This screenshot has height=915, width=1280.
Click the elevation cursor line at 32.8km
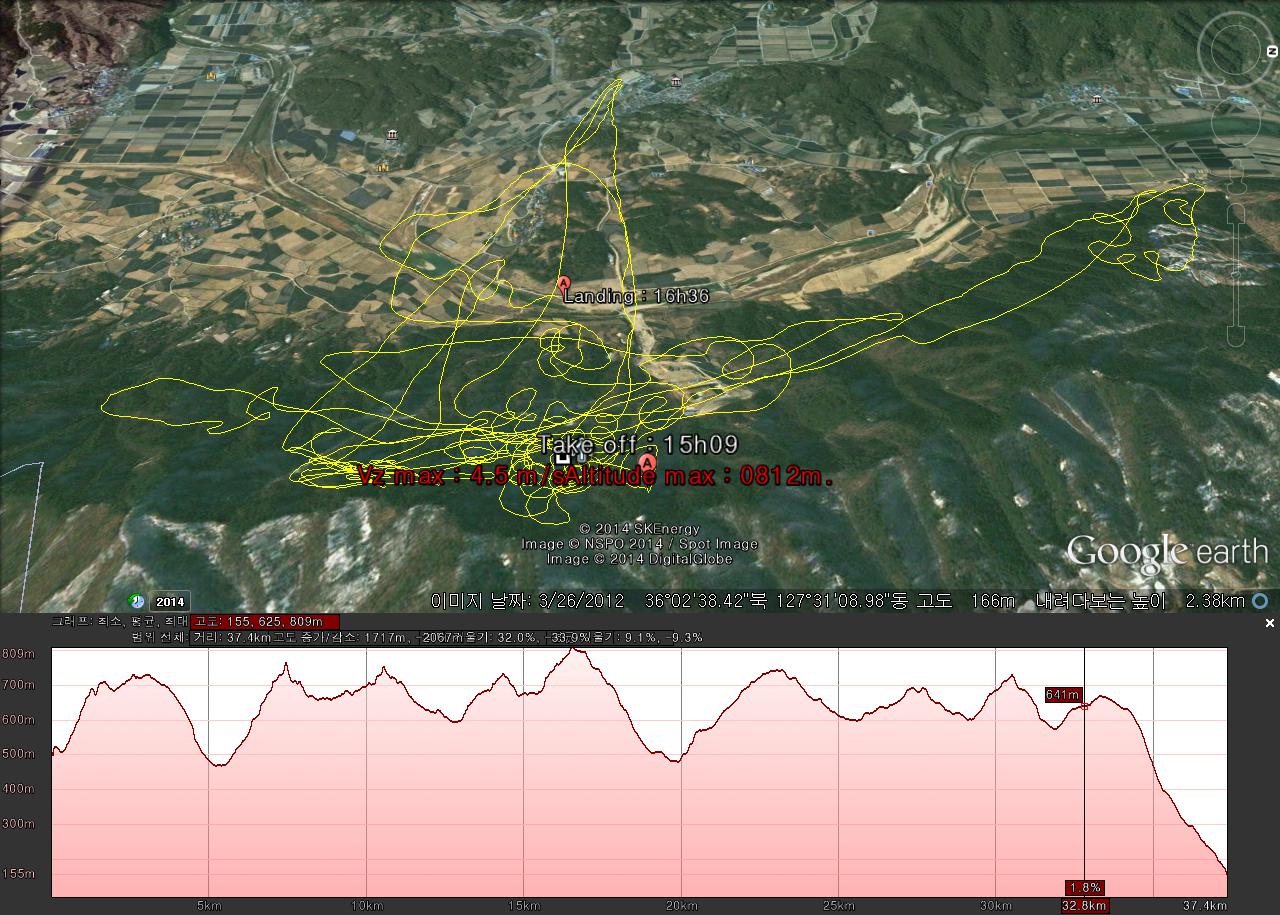click(x=1085, y=770)
